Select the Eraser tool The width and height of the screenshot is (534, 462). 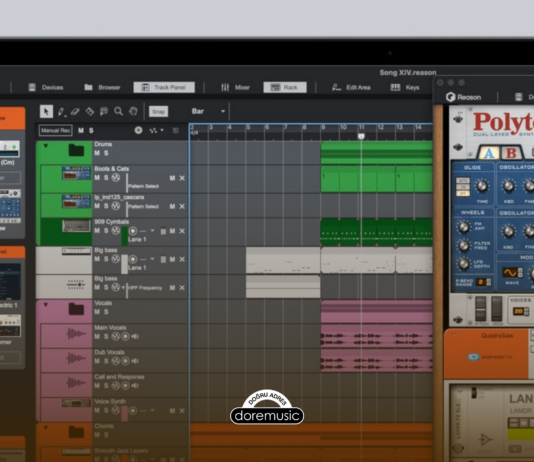tap(75, 111)
